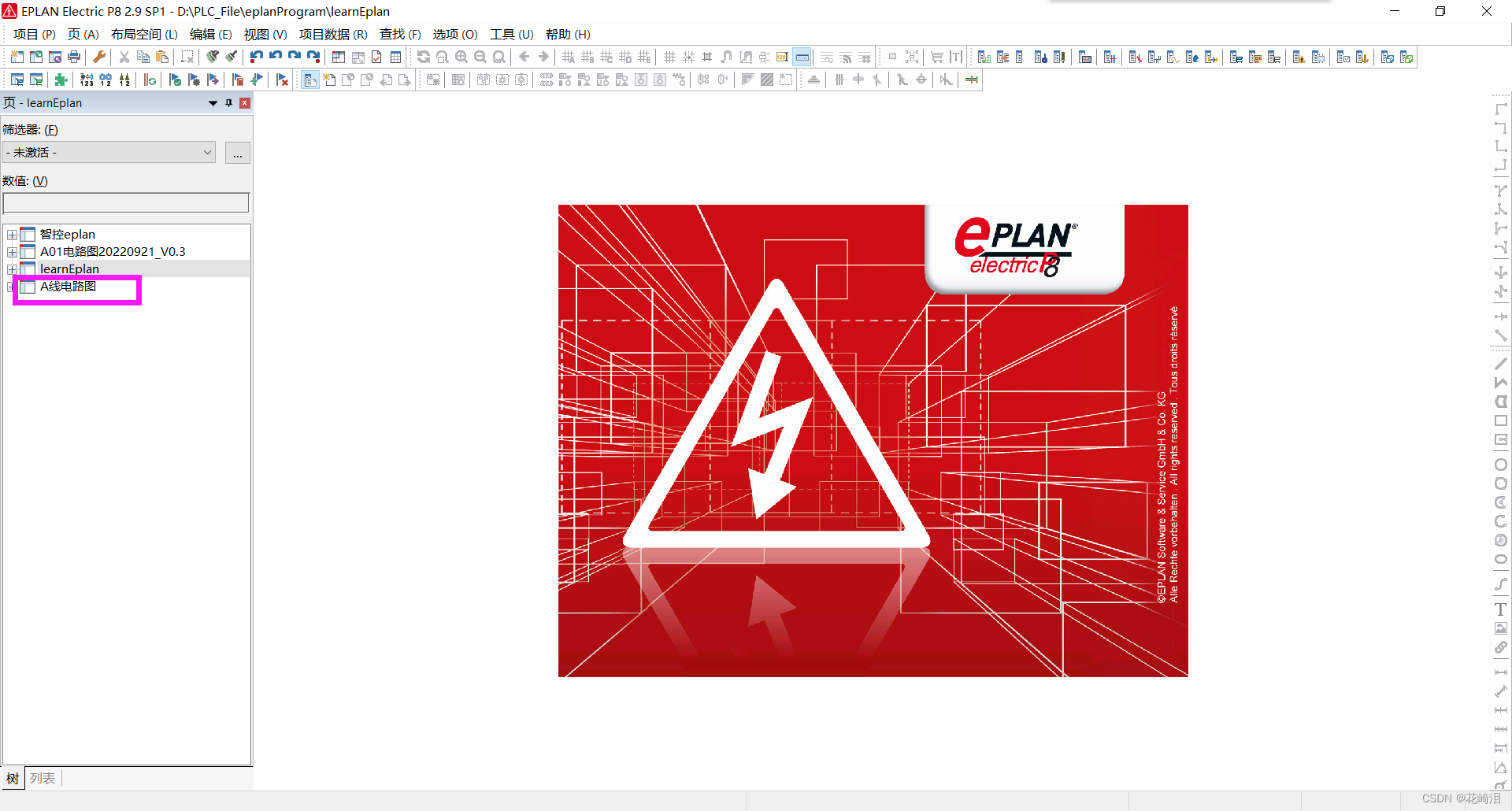Open the 项目 (P) menu

[35, 35]
